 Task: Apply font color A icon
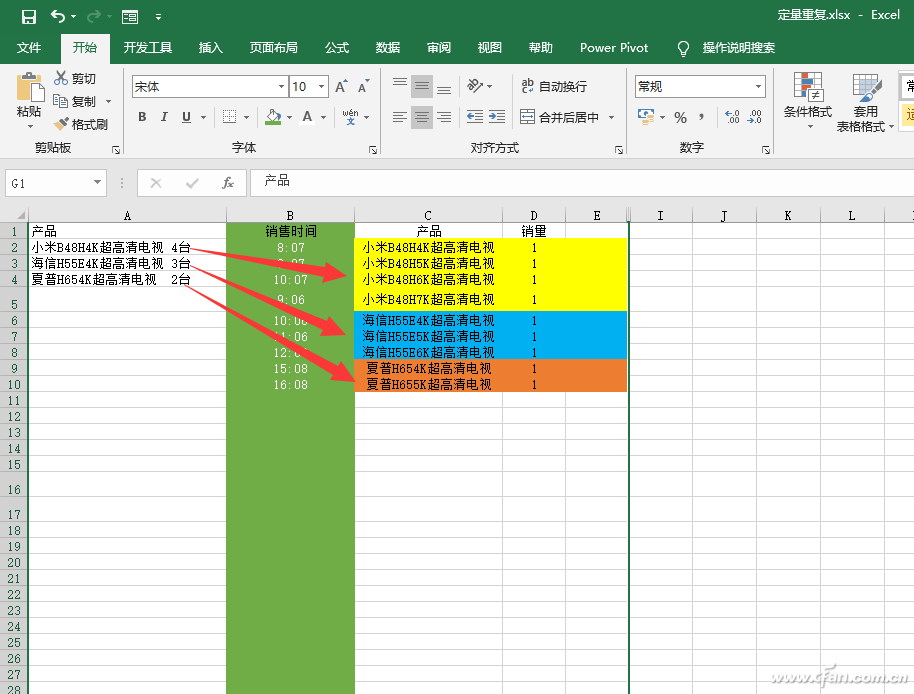pos(307,117)
